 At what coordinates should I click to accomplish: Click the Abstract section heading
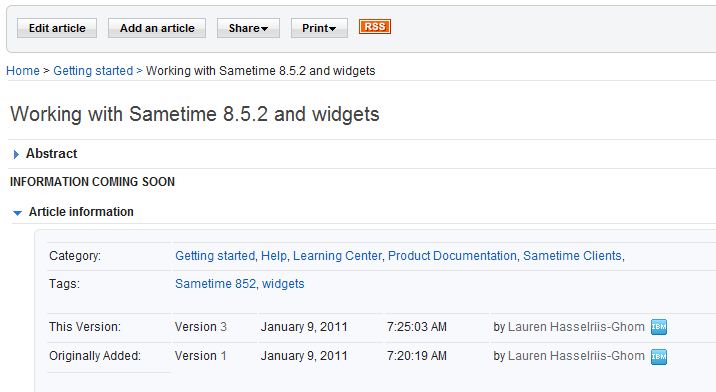[52, 154]
